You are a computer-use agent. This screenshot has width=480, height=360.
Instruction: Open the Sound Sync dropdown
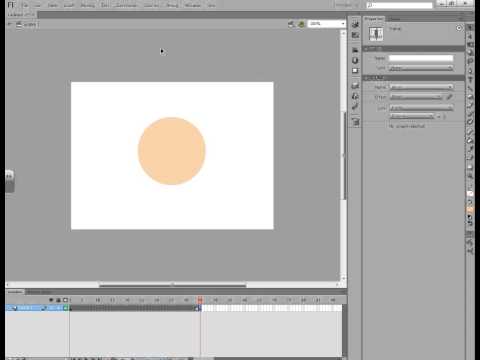coord(421,108)
